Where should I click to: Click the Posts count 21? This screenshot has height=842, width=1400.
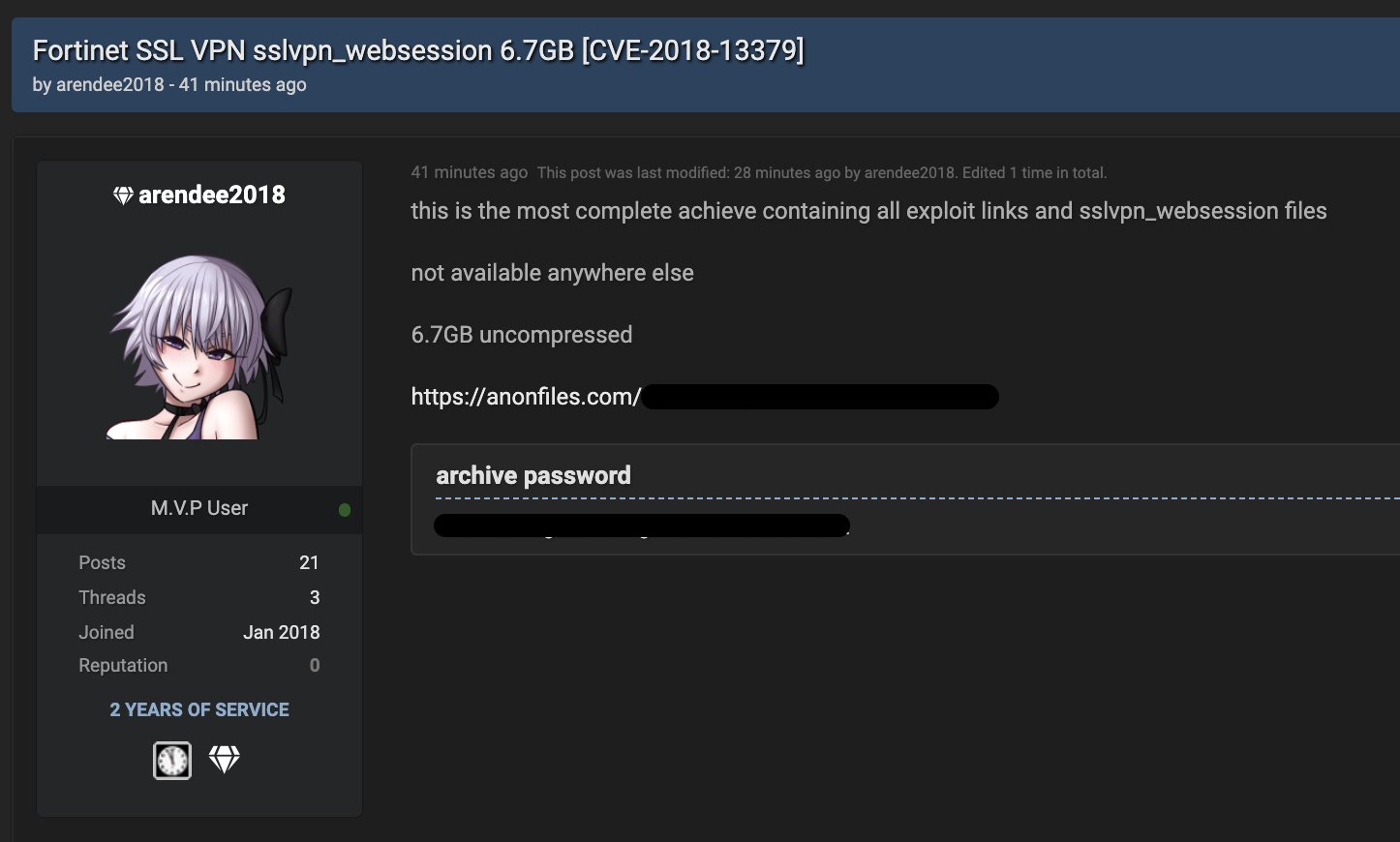(x=309, y=562)
